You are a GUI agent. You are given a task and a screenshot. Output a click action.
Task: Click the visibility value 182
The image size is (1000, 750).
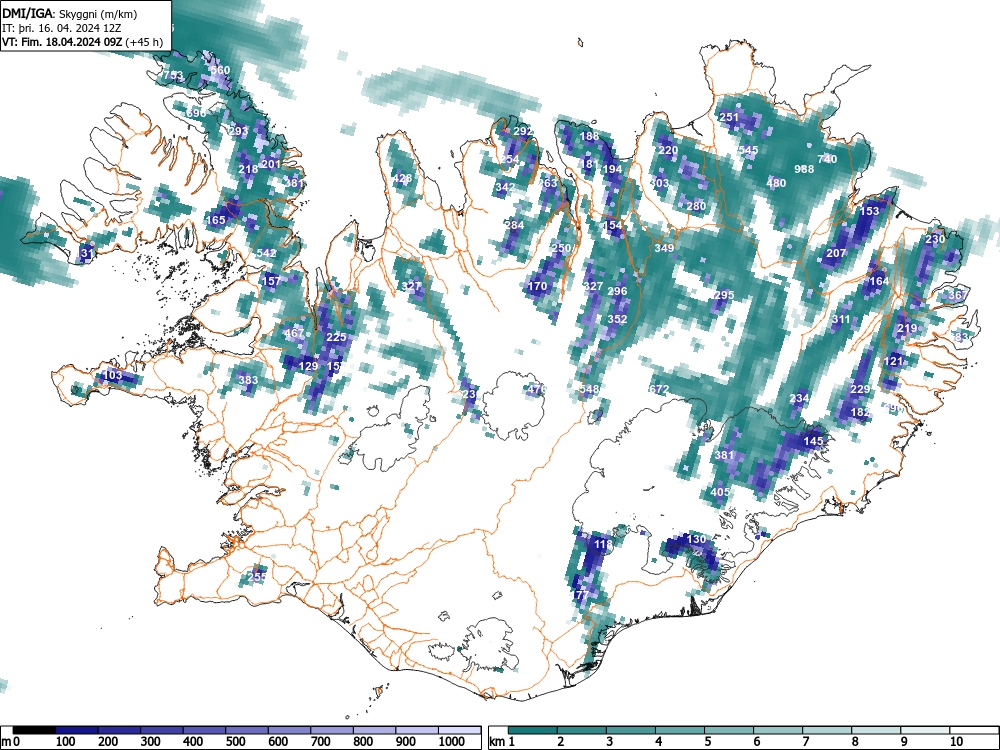[860, 413]
